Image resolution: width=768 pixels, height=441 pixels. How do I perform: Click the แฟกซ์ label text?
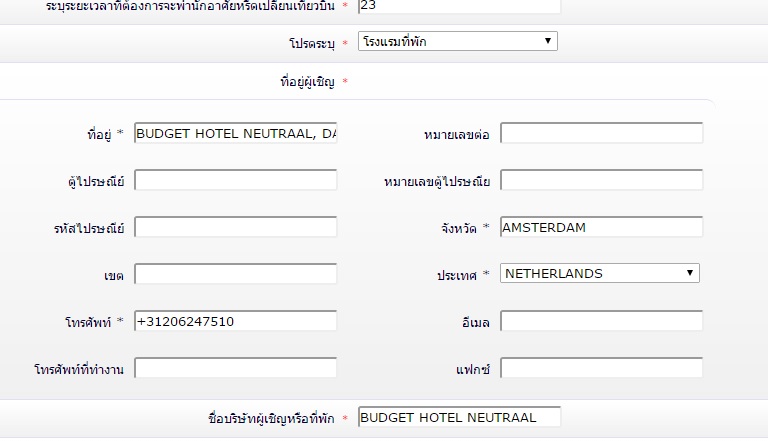(471, 369)
